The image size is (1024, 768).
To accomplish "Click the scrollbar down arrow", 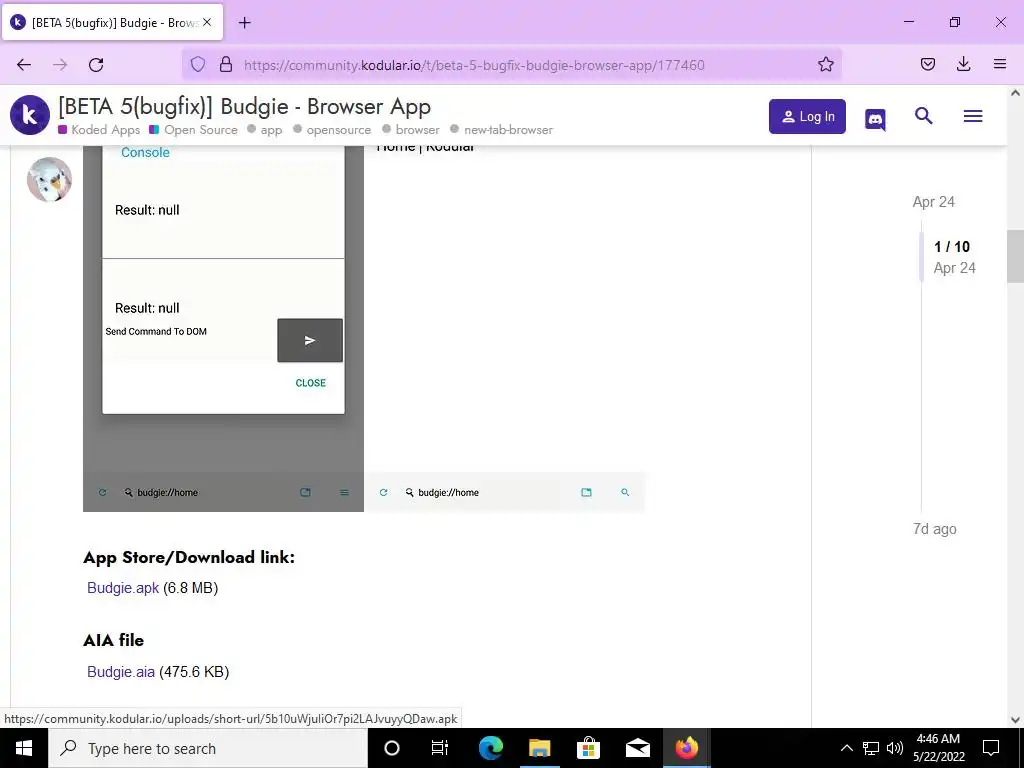I will pyautogui.click(x=1015, y=720).
